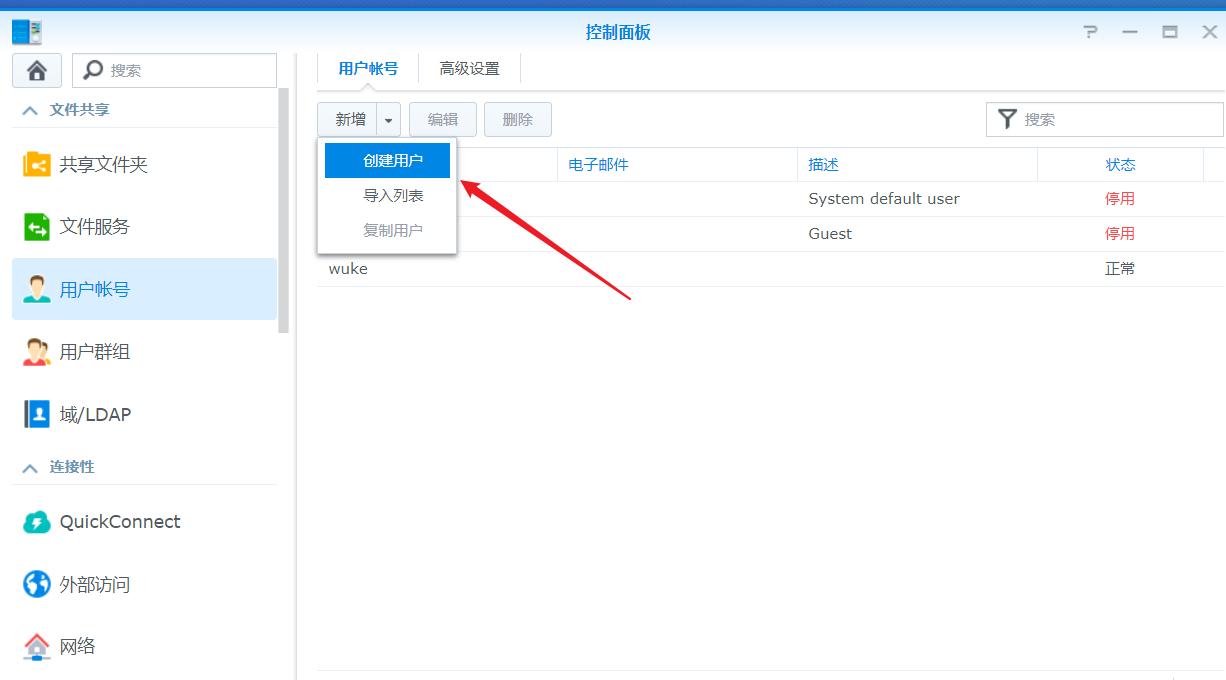Select the QuickConnect cloud icon

(x=36, y=521)
